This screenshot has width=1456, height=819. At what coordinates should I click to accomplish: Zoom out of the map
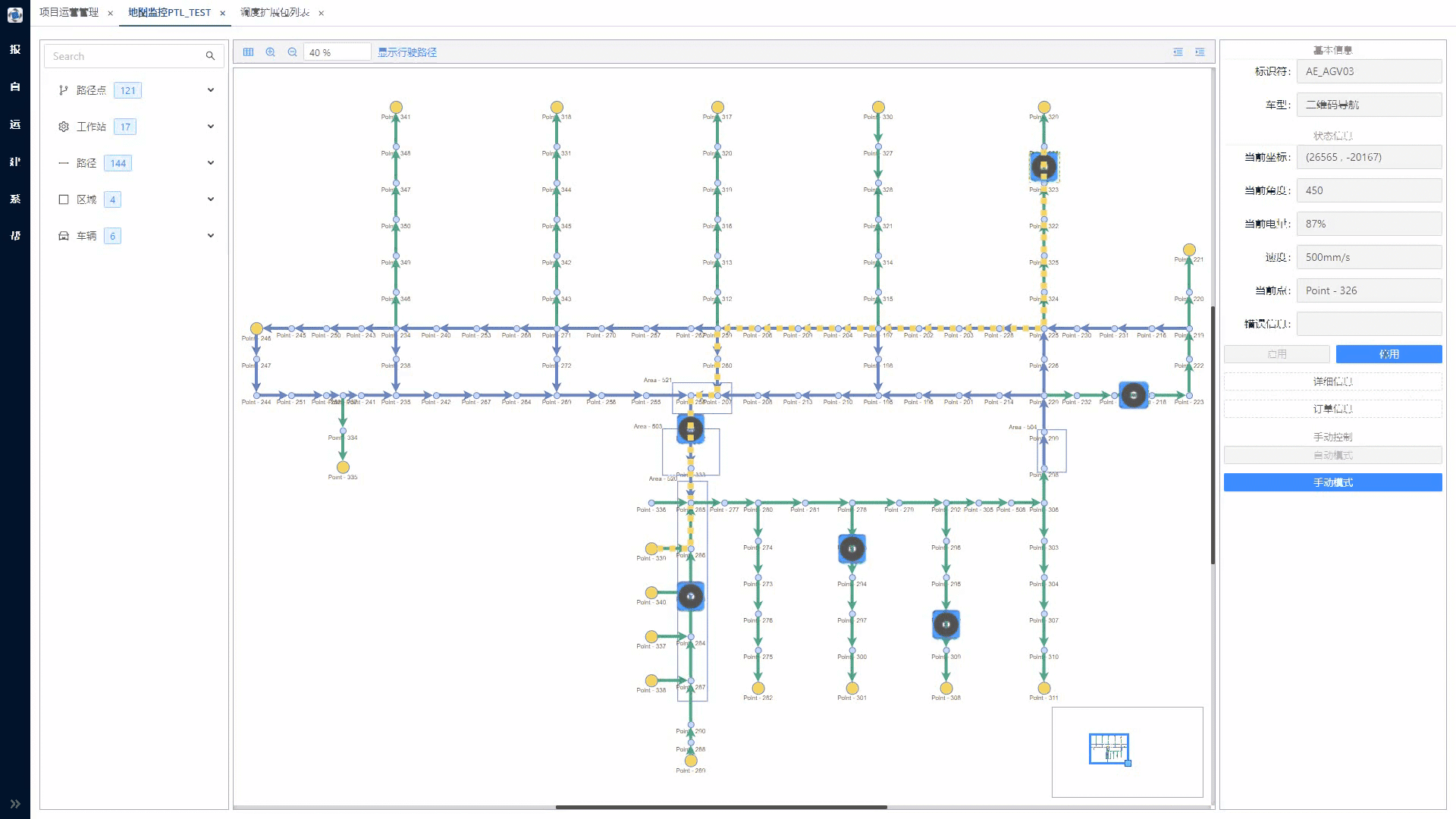292,52
